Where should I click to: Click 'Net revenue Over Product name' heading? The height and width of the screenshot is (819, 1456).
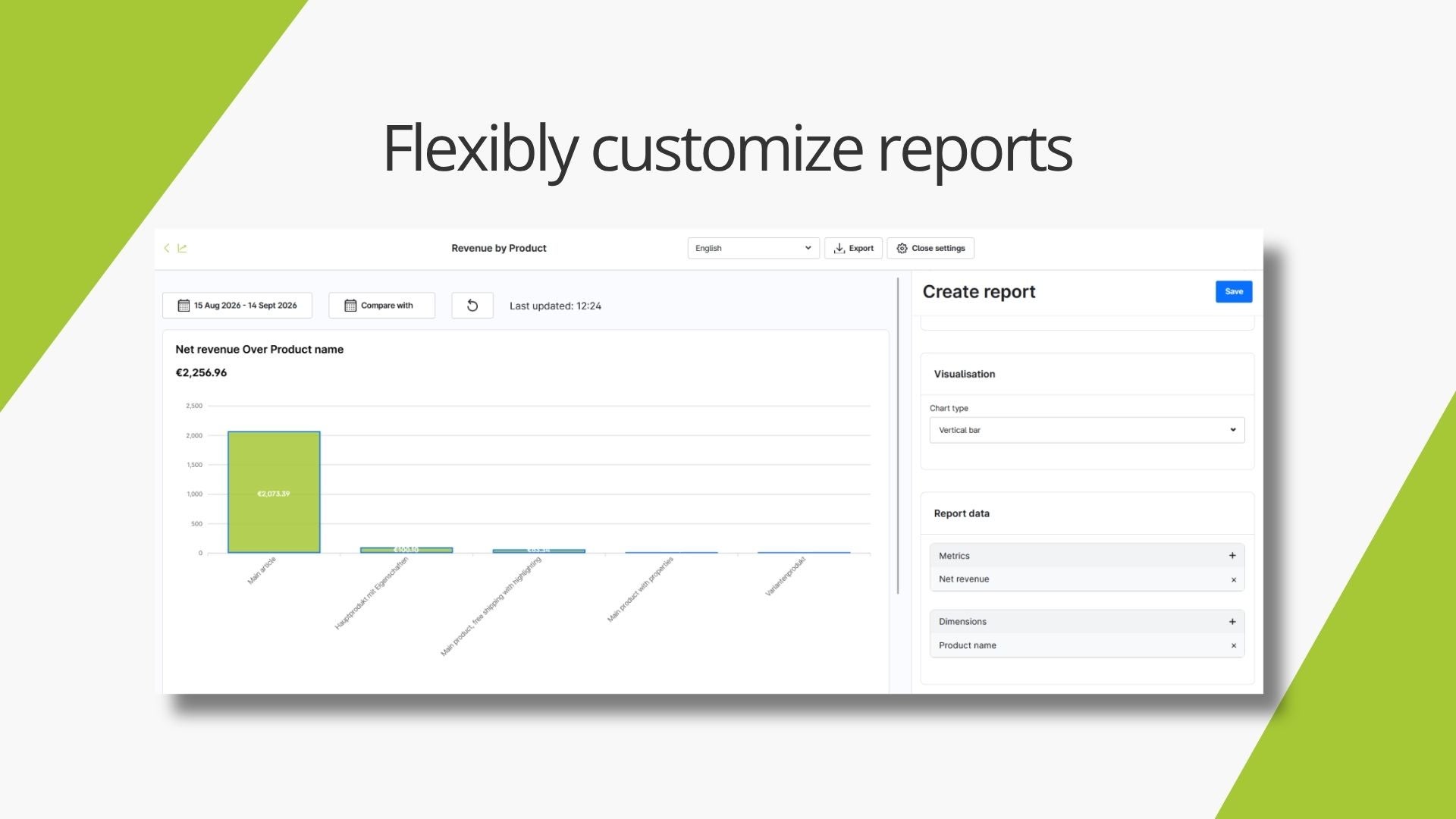[x=259, y=350]
